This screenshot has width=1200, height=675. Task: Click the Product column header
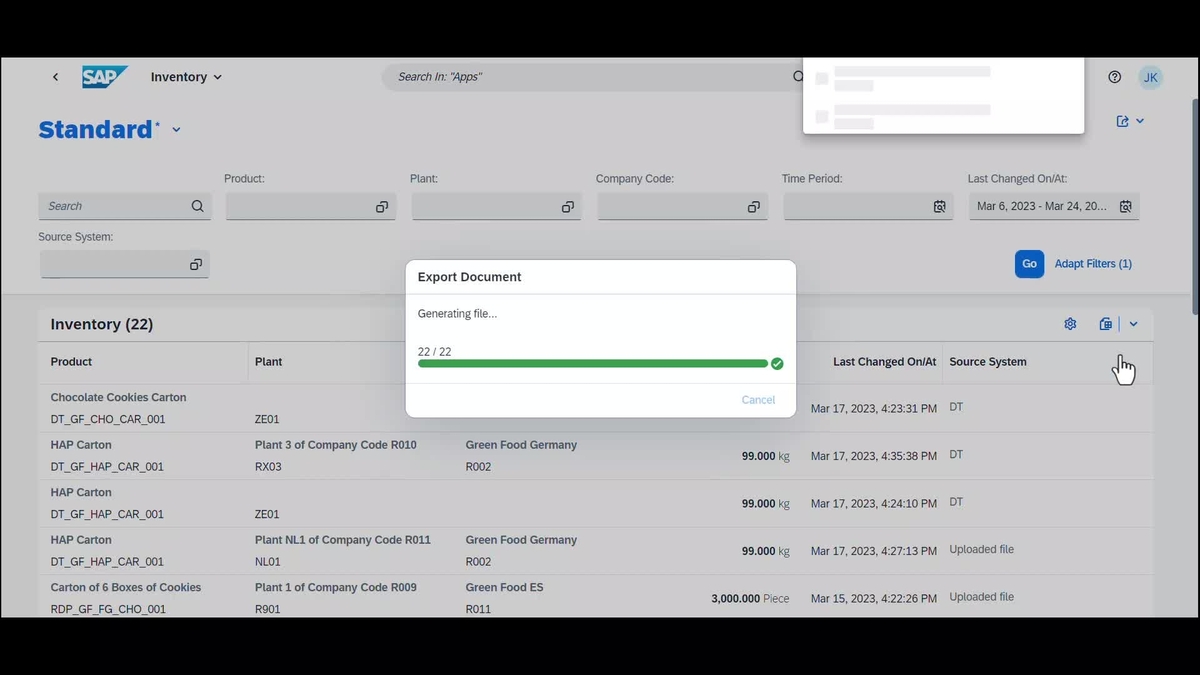point(71,362)
